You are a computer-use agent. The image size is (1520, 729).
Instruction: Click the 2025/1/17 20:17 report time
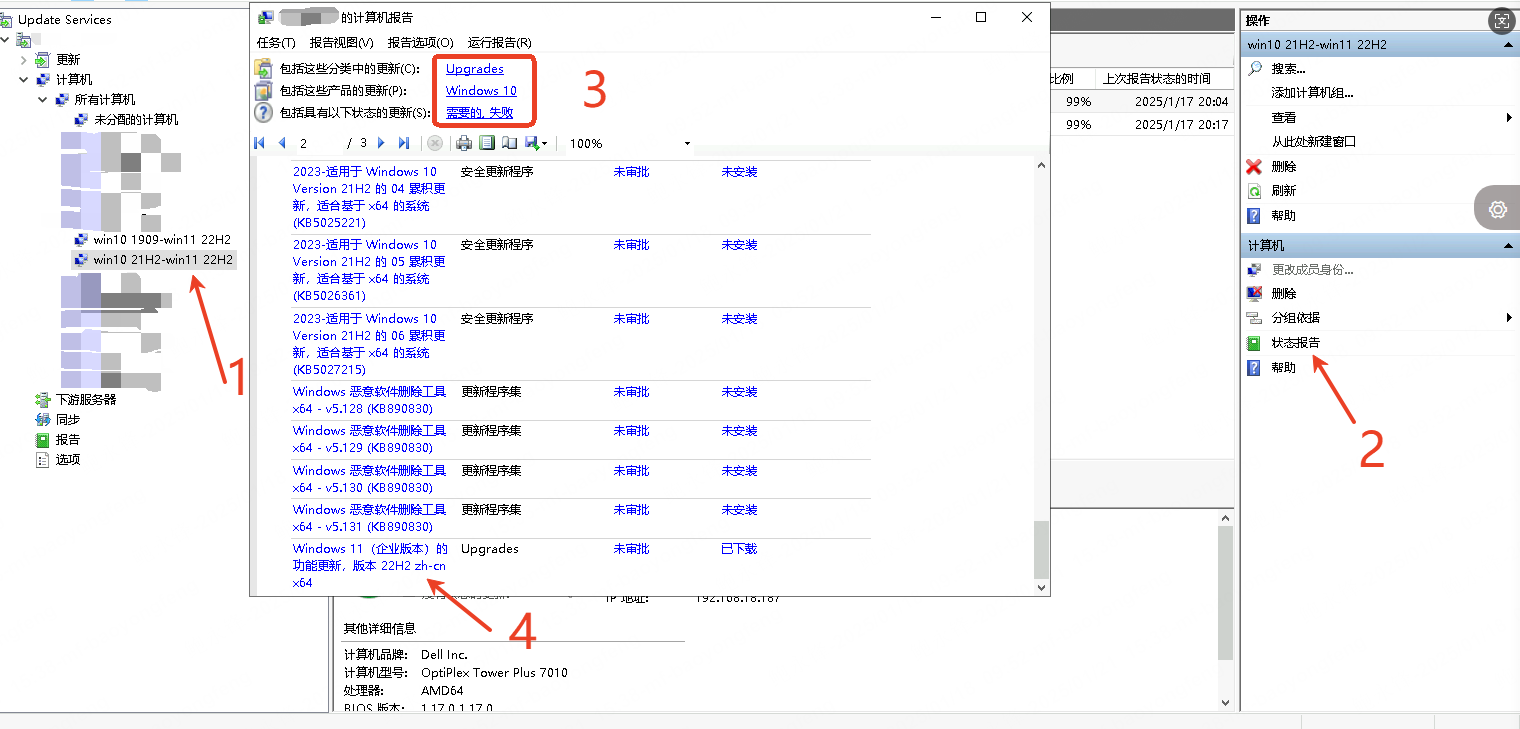(x=1181, y=125)
